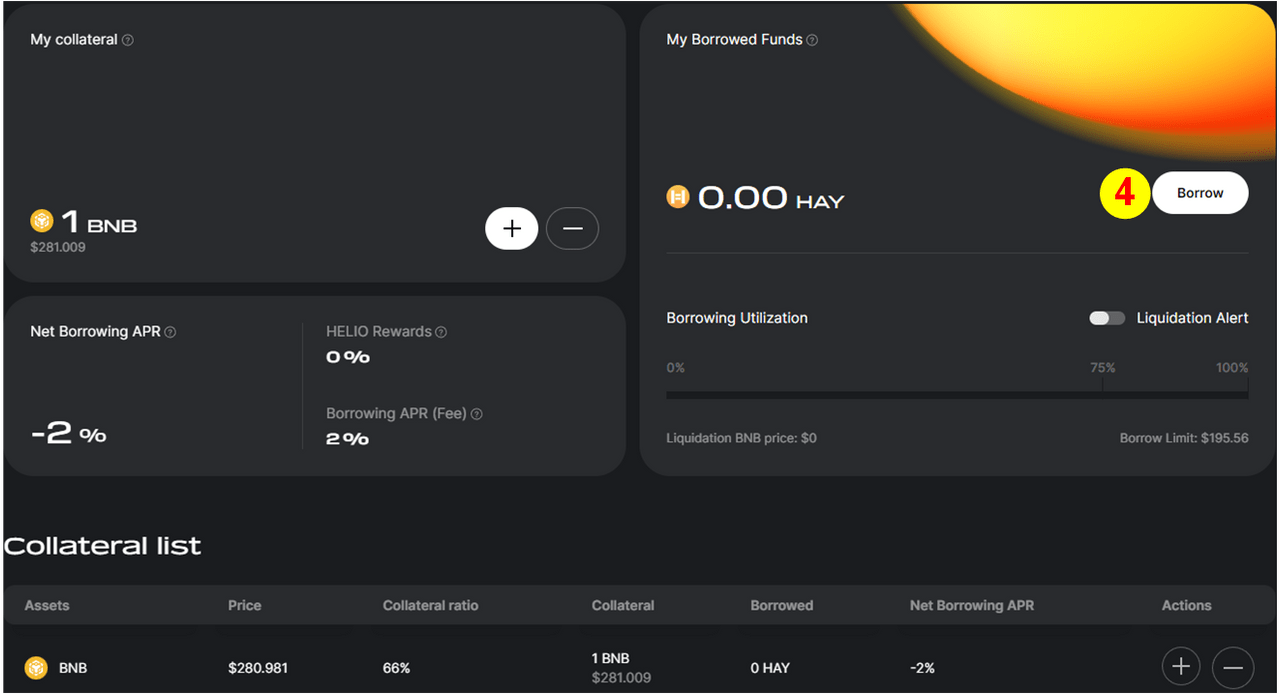Click the Price column header
The width and height of the screenshot is (1280, 694).
click(244, 605)
